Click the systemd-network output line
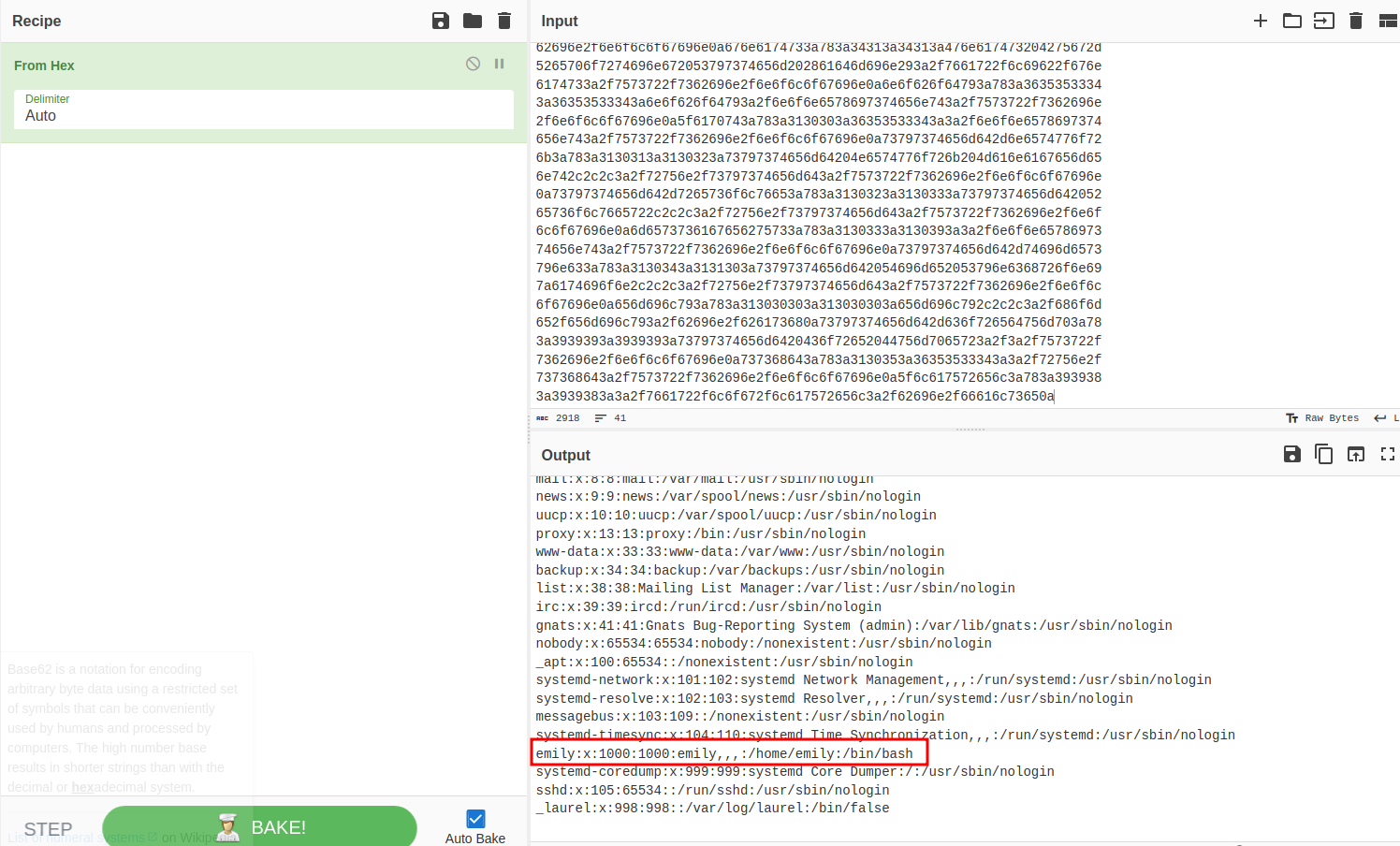The height and width of the screenshot is (846, 1400). (x=873, y=680)
